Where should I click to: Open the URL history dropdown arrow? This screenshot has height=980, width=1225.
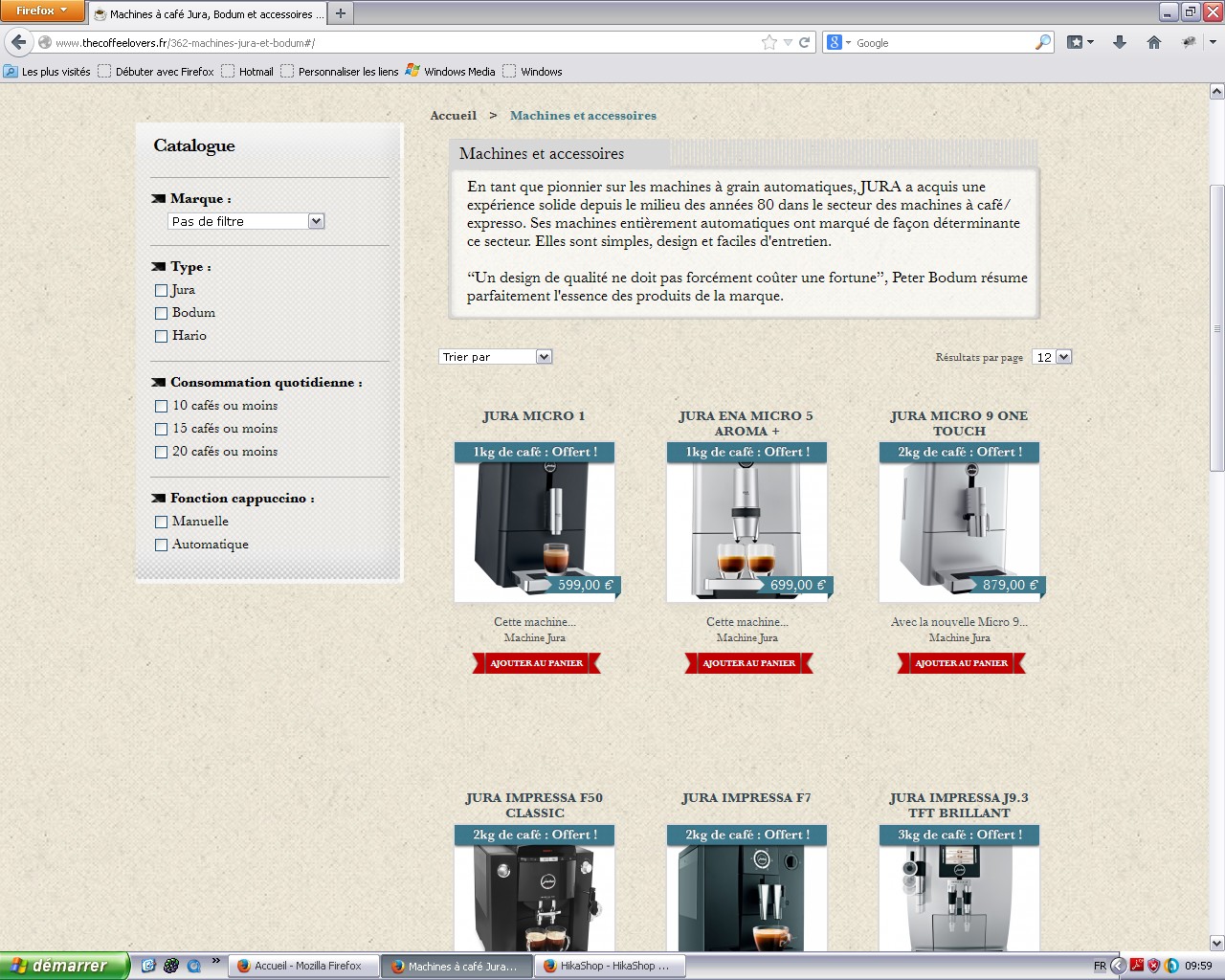[x=788, y=42]
